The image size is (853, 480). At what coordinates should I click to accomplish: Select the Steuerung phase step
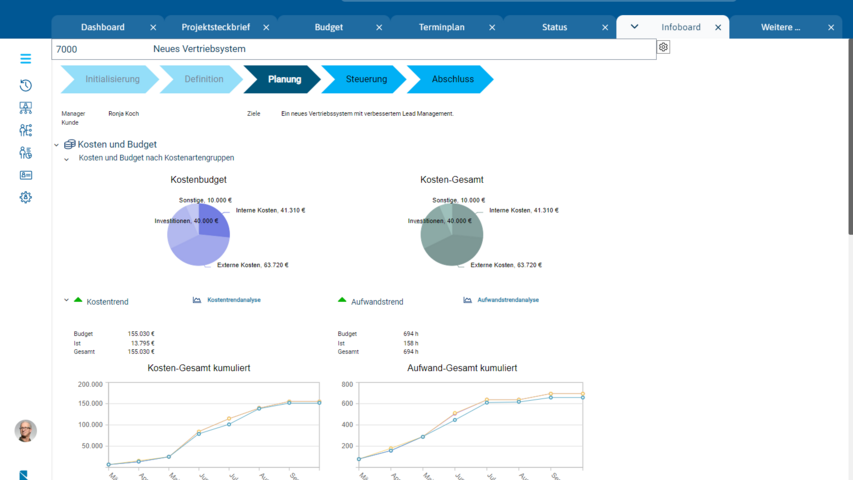click(x=366, y=79)
